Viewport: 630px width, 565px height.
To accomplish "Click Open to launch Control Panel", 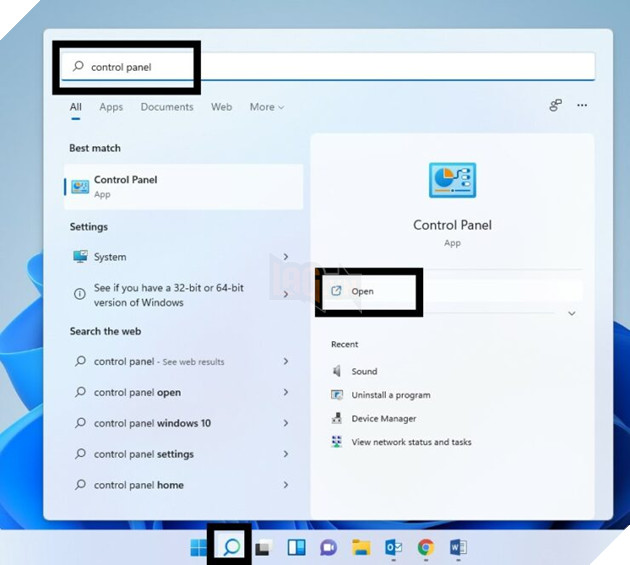I will (x=452, y=291).
